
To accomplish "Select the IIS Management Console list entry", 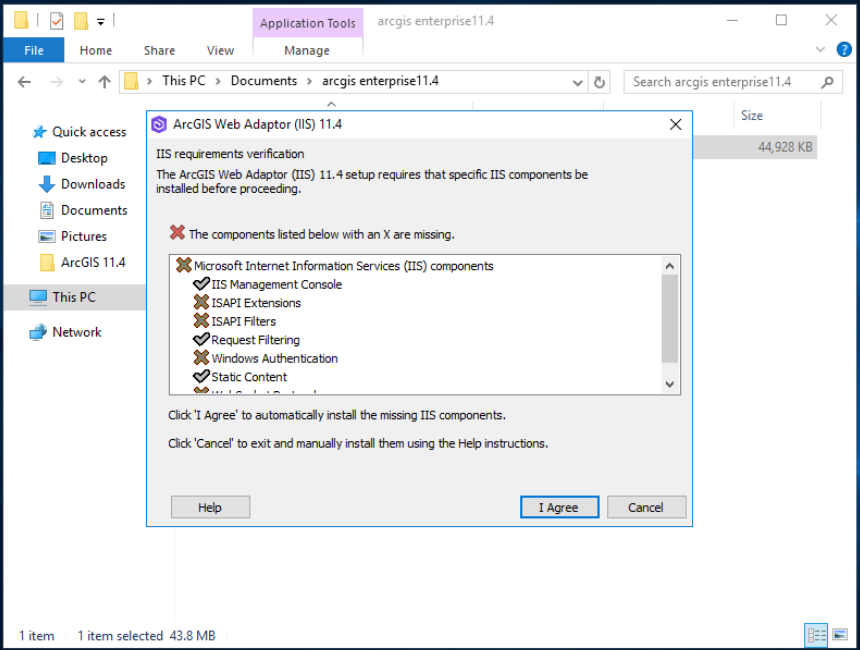I will pos(276,284).
